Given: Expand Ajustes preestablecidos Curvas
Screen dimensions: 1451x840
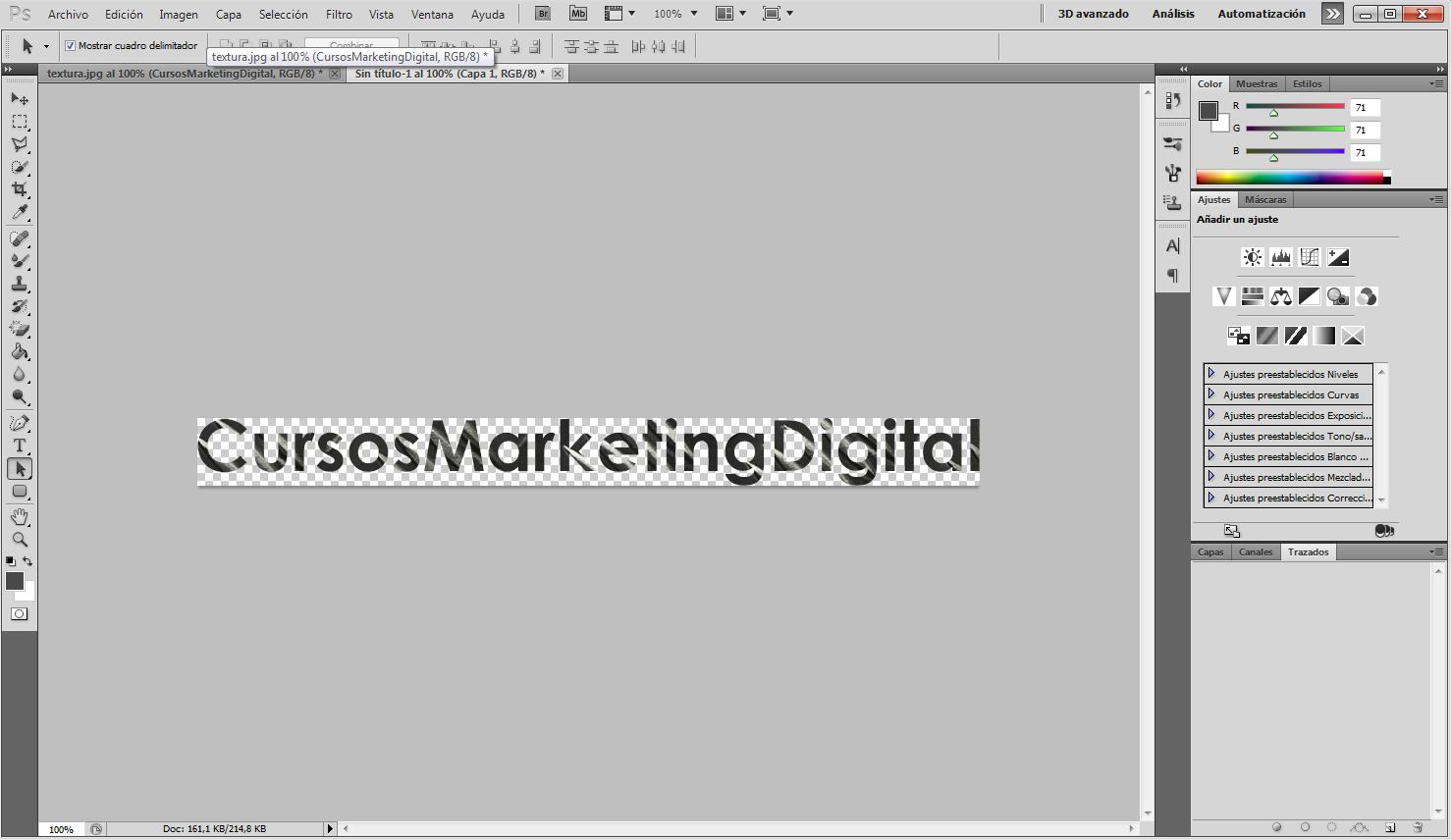Looking at the screenshot, I should 1212,394.
